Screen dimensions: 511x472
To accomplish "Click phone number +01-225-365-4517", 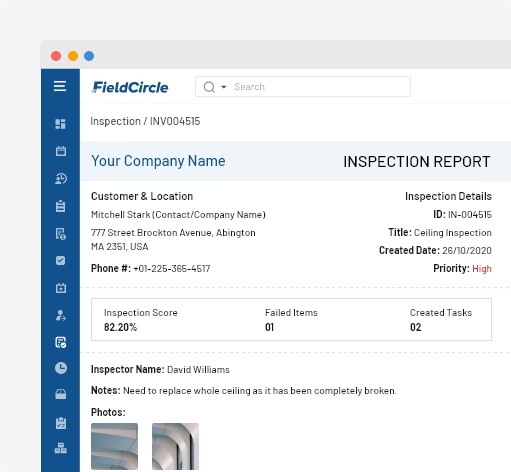I will 172,269.
